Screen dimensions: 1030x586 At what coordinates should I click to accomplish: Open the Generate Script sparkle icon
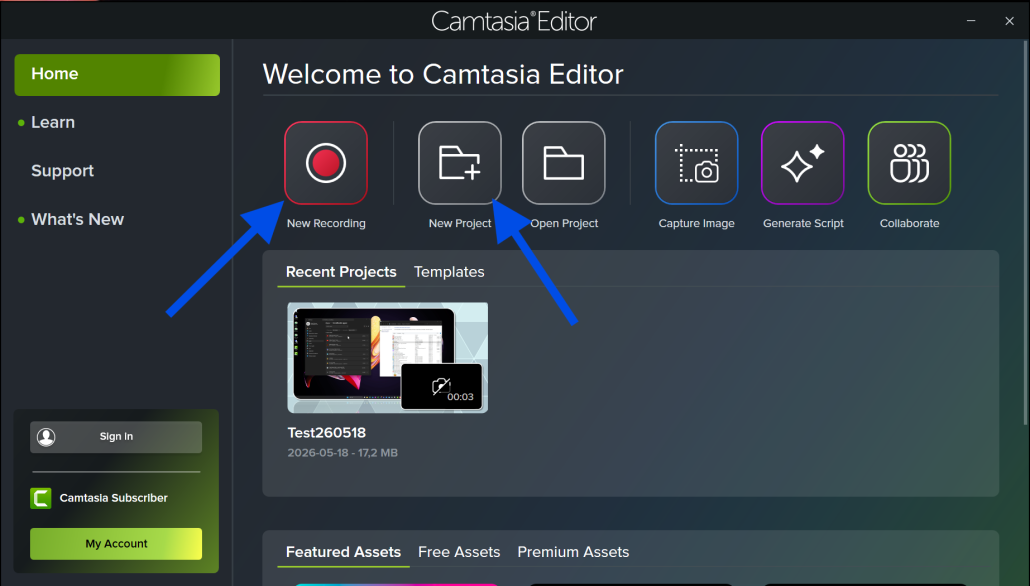pos(803,163)
